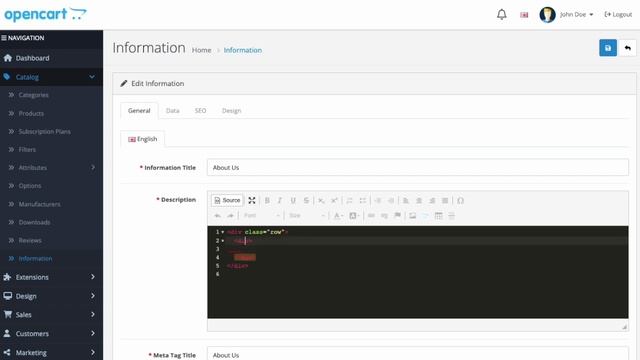This screenshot has width=640, height=360.
Task: Insert a bulleted list
Action: tap(362, 200)
